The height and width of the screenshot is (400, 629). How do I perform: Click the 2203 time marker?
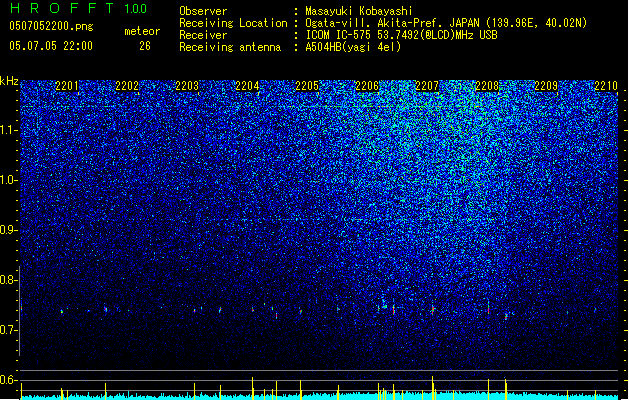click(187, 86)
